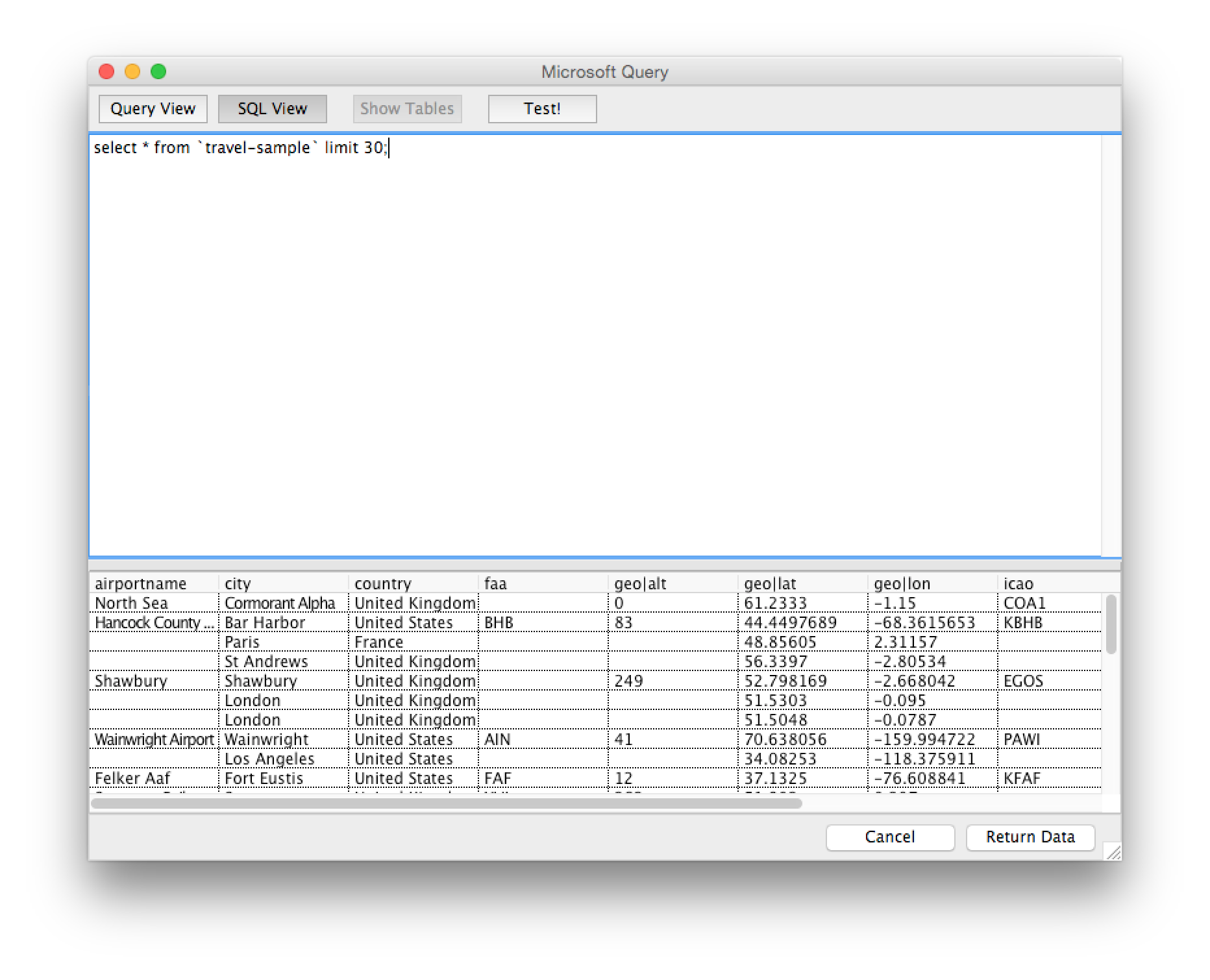Viewport: 1210px width, 980px height.
Task: Close the Microsoft Query window
Action: click(x=106, y=71)
